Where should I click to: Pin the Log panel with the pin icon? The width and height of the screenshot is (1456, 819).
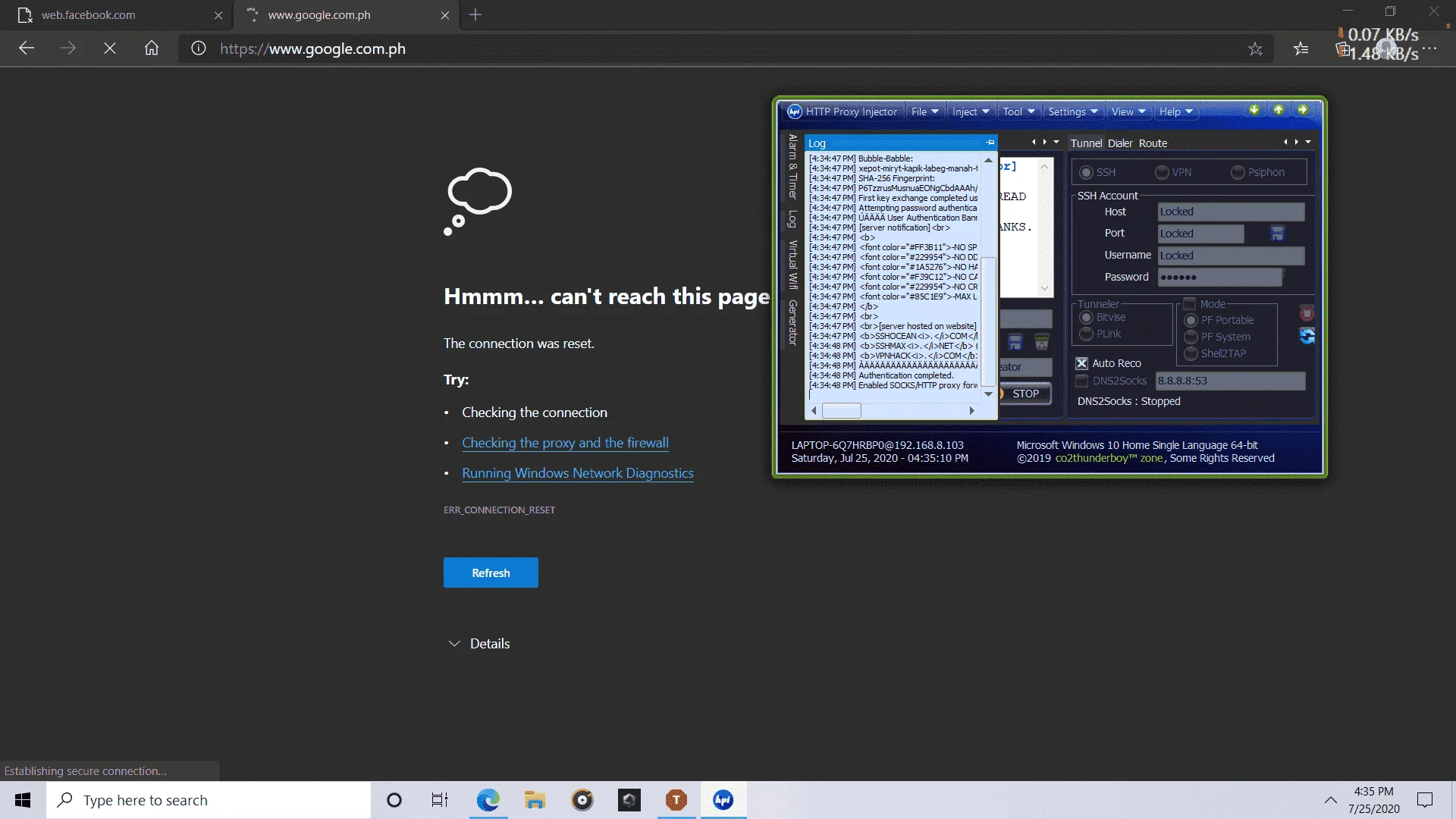tap(990, 143)
